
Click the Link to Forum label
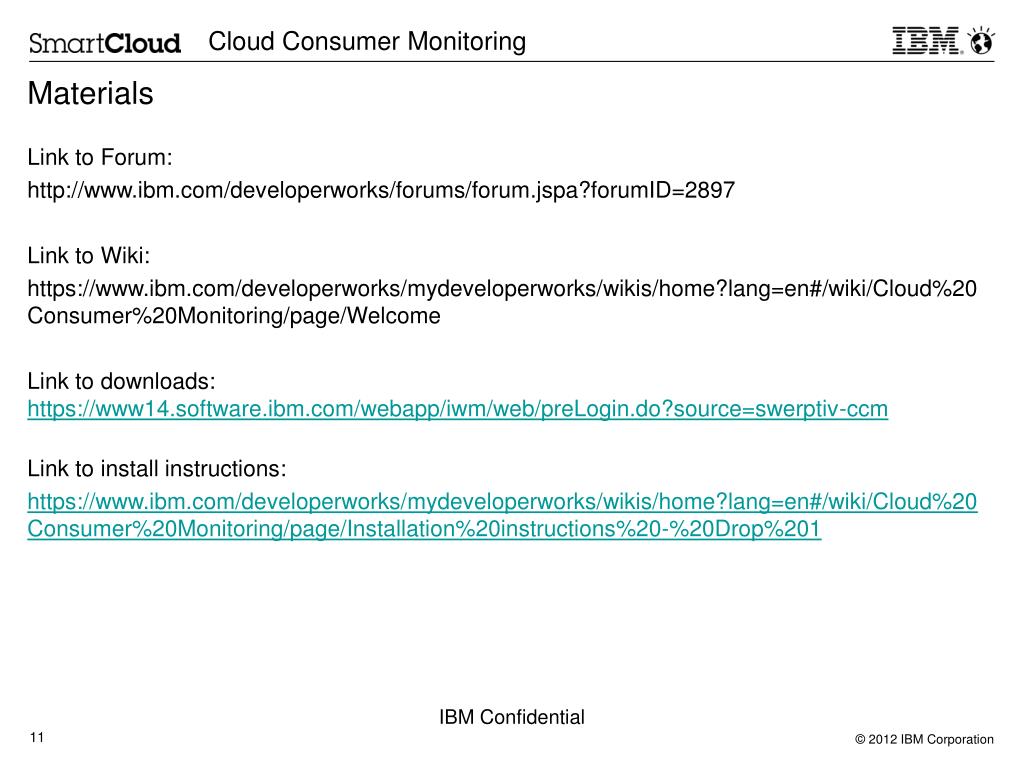click(99, 157)
